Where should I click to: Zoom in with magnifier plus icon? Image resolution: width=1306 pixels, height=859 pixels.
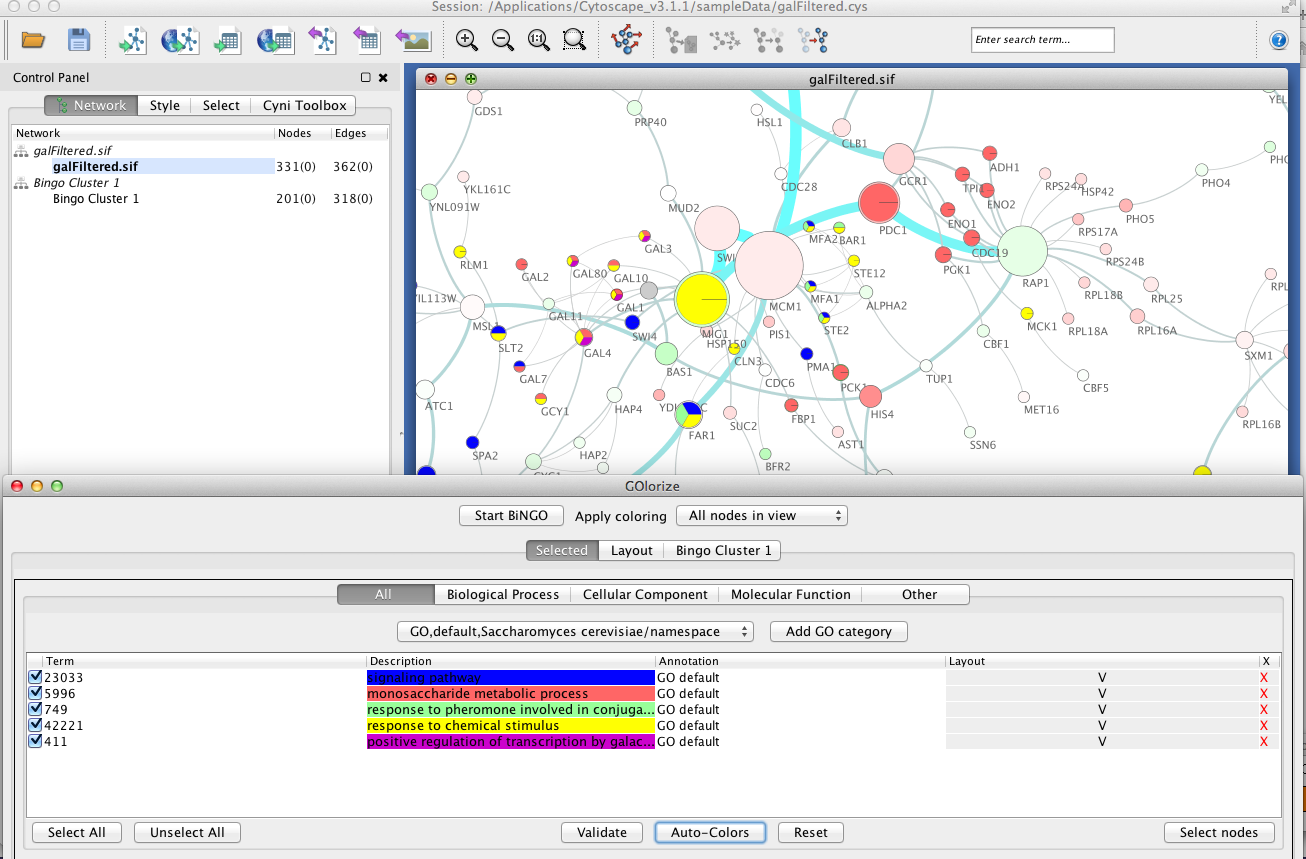(466, 40)
